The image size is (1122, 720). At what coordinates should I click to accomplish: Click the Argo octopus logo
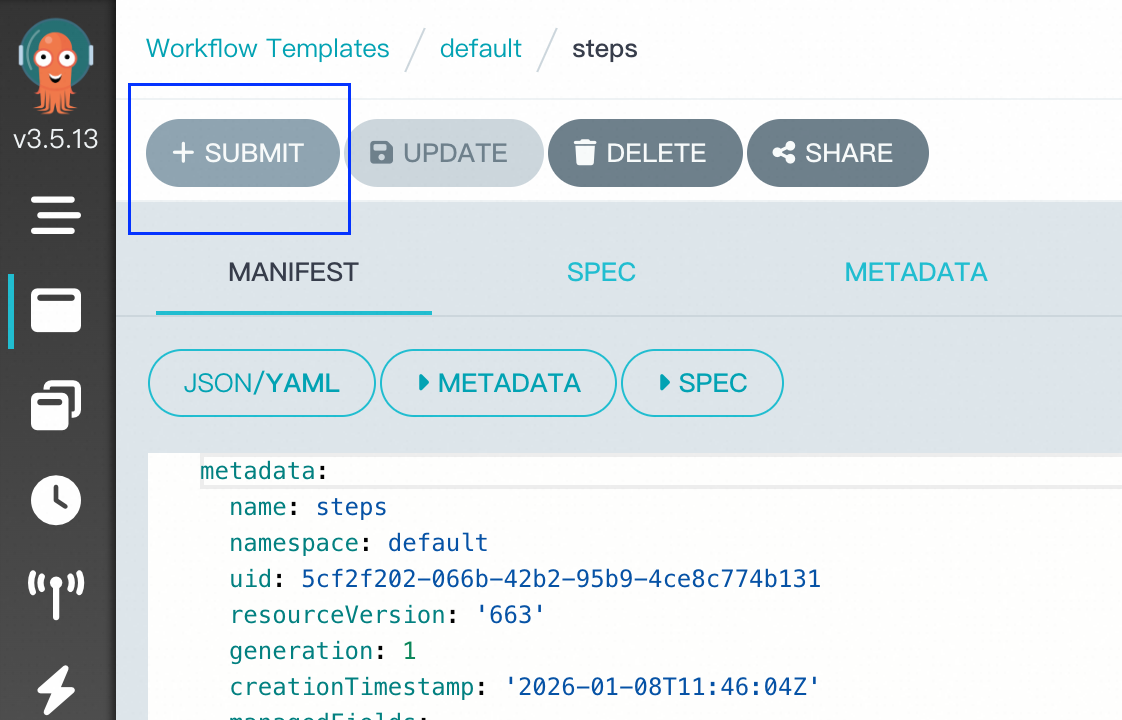[x=56, y=70]
